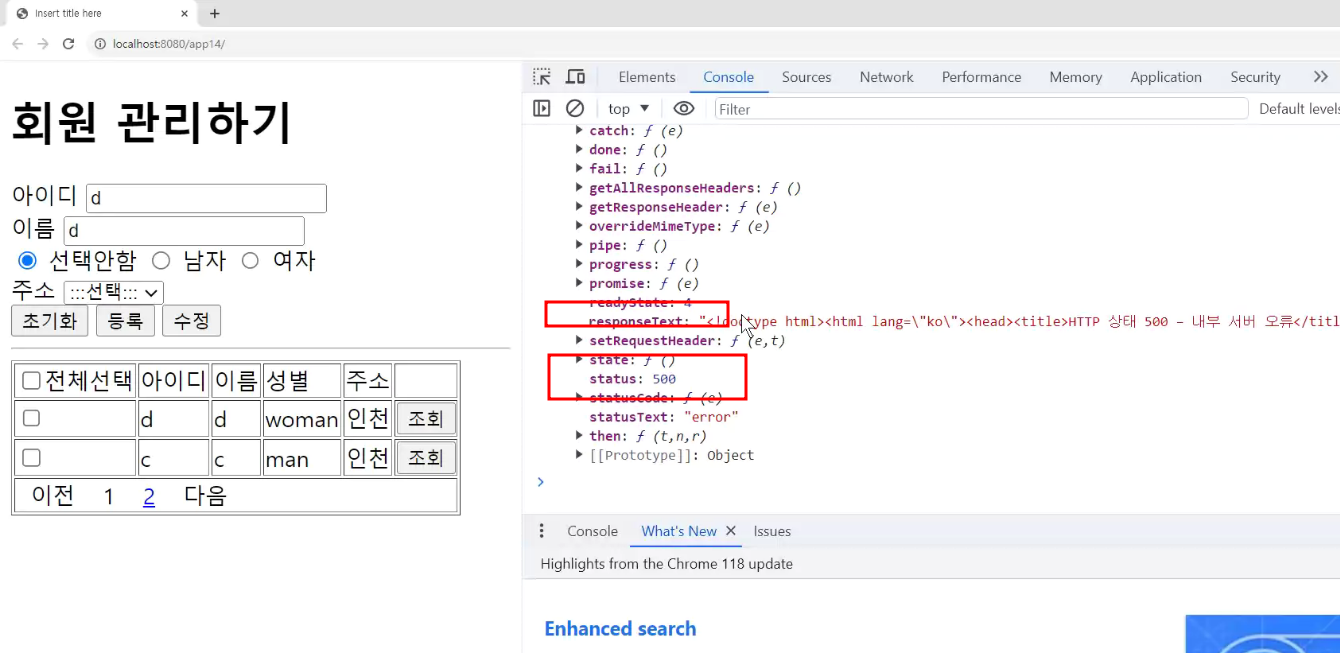1340x653 pixels.
Task: Click the 수정 button
Action: [x=191, y=321]
